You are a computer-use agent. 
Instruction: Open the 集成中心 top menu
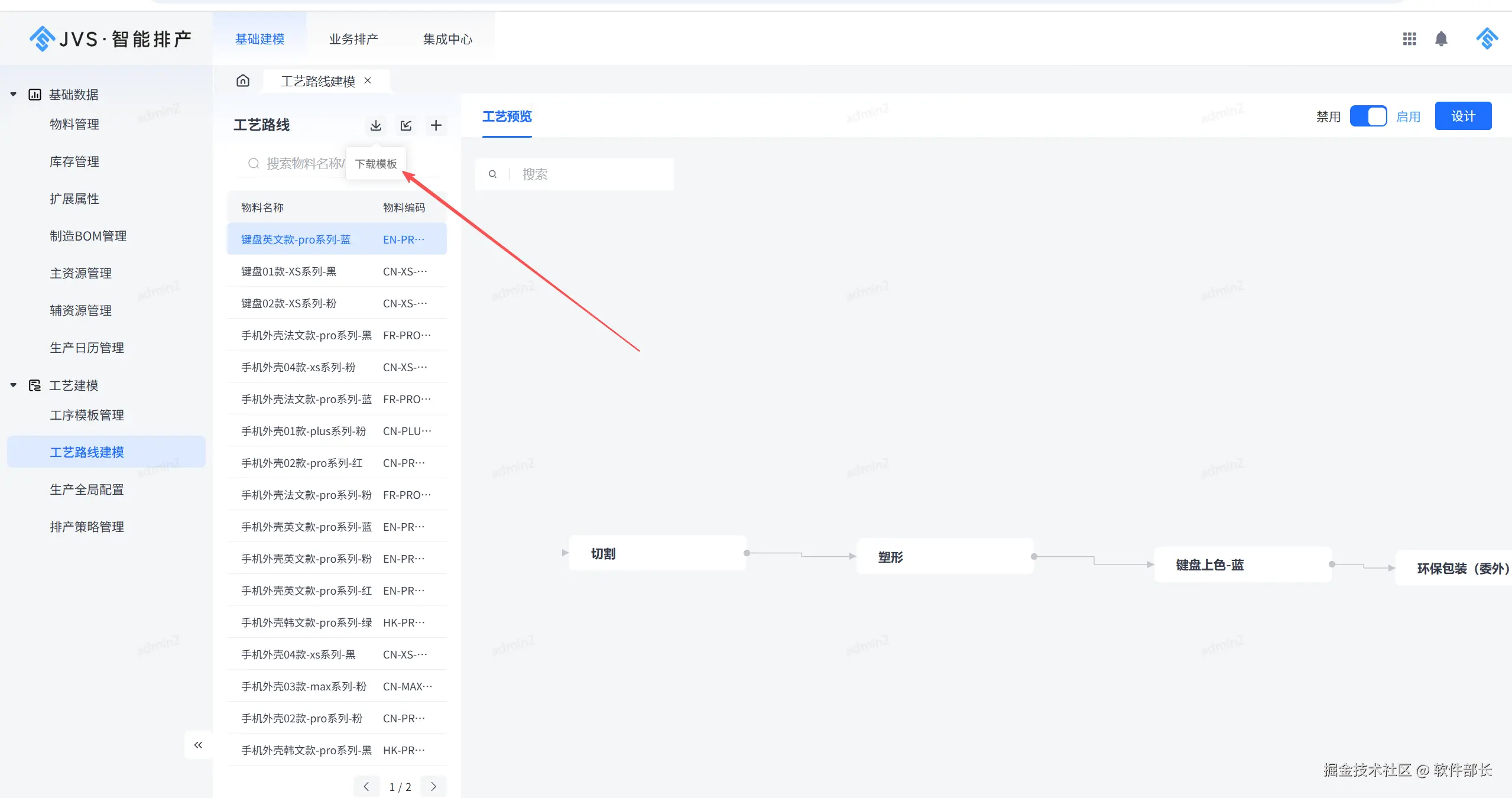[447, 39]
